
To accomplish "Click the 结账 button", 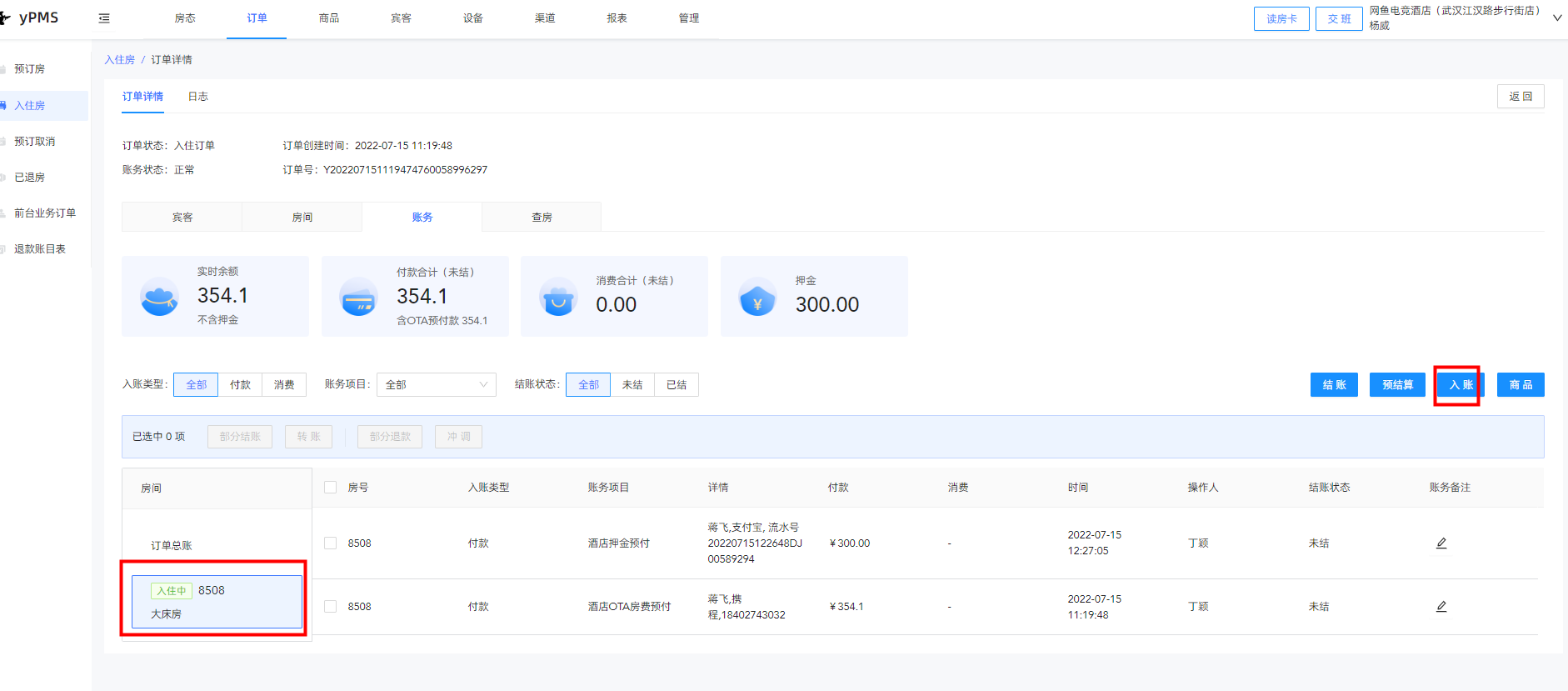I will pyautogui.click(x=1334, y=384).
